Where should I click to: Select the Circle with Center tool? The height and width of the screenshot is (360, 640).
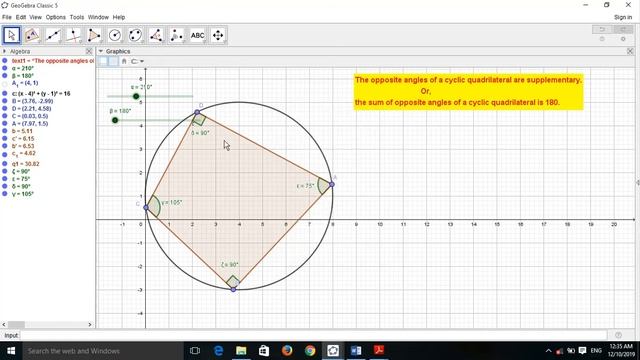[x=115, y=35]
